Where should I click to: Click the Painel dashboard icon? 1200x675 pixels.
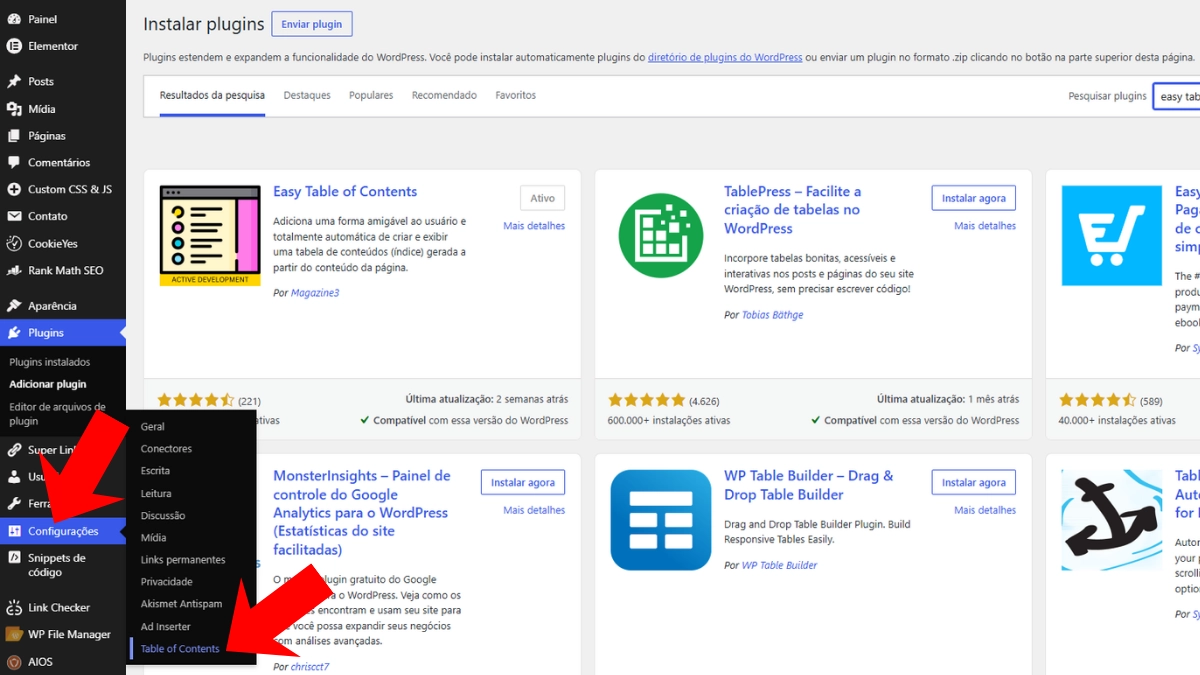click(14, 19)
